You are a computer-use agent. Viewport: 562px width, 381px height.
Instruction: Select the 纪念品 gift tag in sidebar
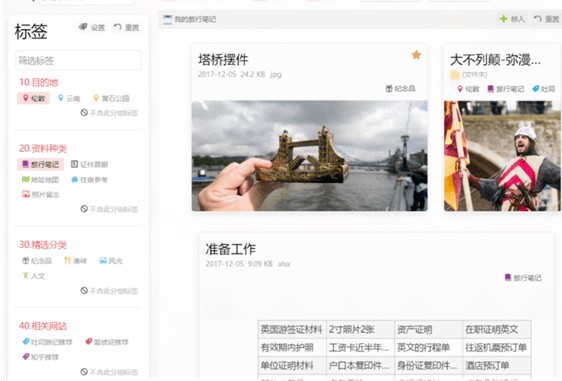click(37, 261)
